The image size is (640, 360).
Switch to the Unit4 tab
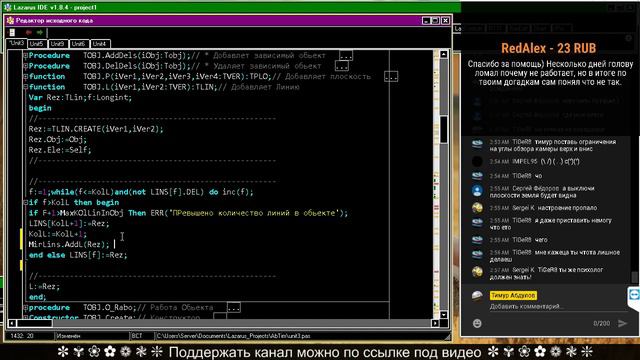pos(100,44)
